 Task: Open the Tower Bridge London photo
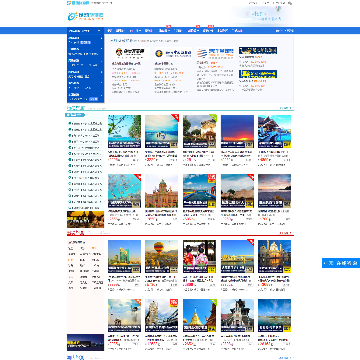[x=162, y=315]
